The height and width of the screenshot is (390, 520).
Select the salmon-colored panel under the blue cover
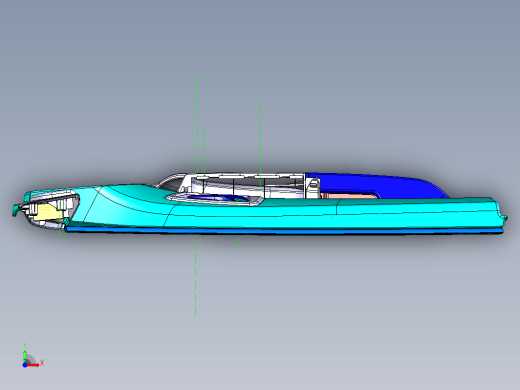point(348,195)
